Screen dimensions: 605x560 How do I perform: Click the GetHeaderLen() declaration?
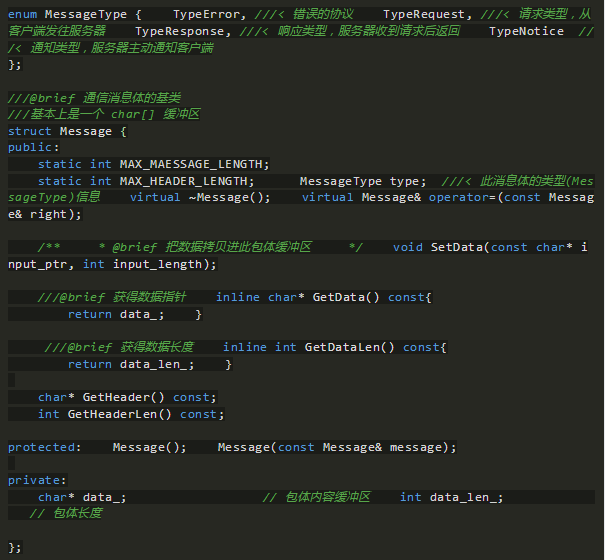(142, 414)
